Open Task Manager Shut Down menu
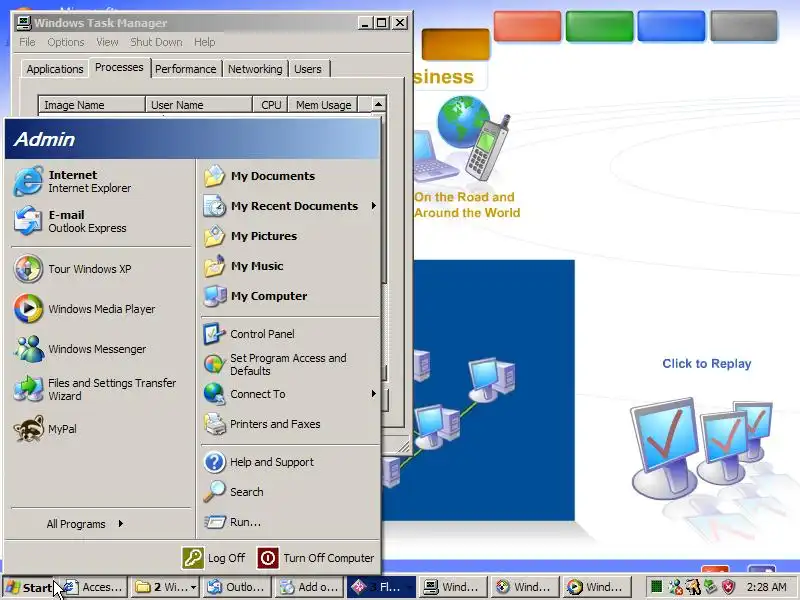 (x=156, y=42)
